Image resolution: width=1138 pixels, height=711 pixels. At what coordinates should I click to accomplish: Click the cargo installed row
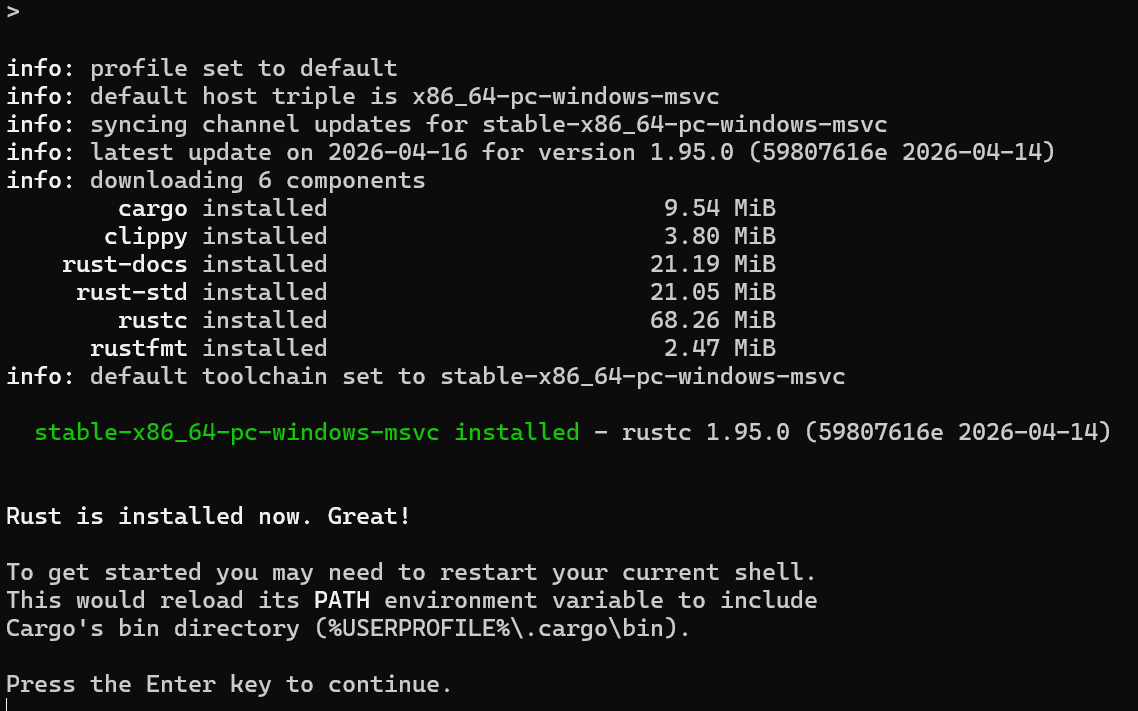click(447, 208)
